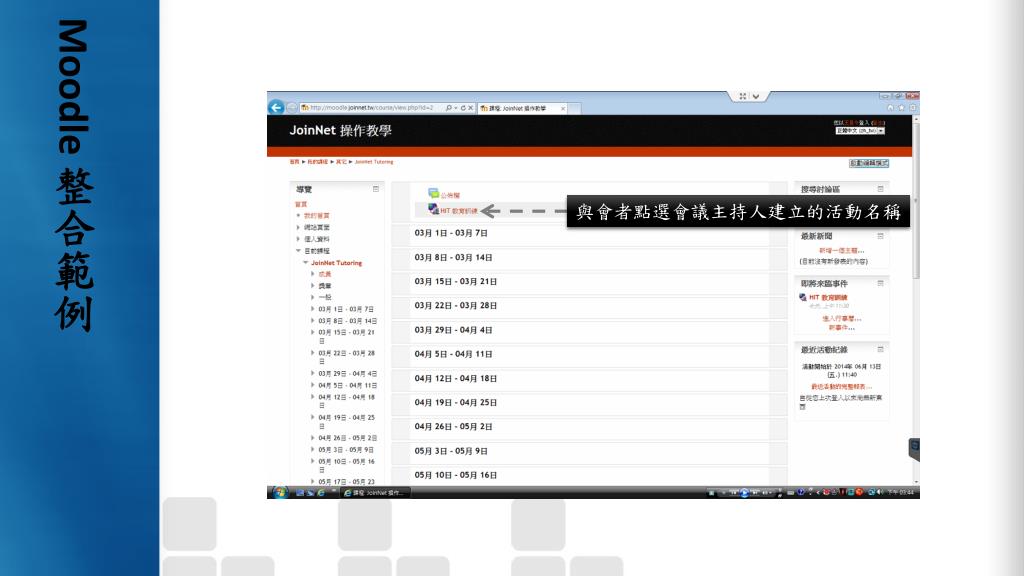Click the 05月 10日 - 05月 16日 section heading
The width and height of the screenshot is (1024, 576).
tap(456, 475)
